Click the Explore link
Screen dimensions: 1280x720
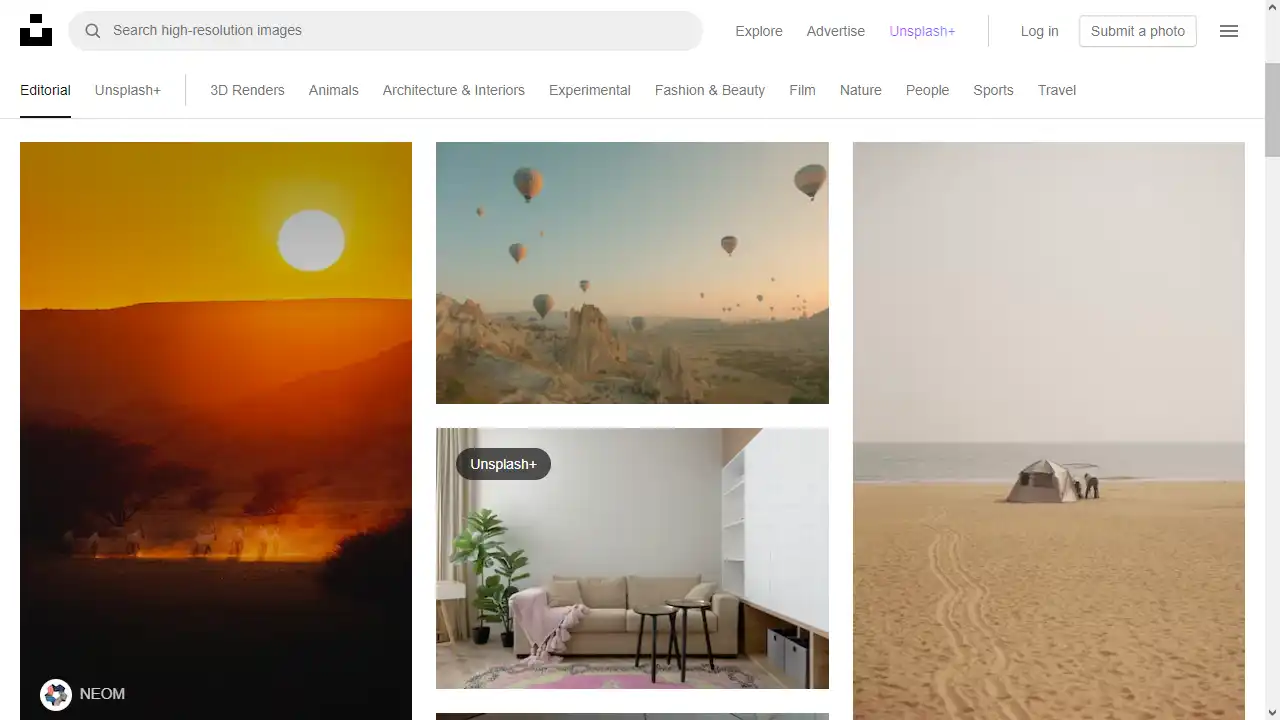pos(759,31)
